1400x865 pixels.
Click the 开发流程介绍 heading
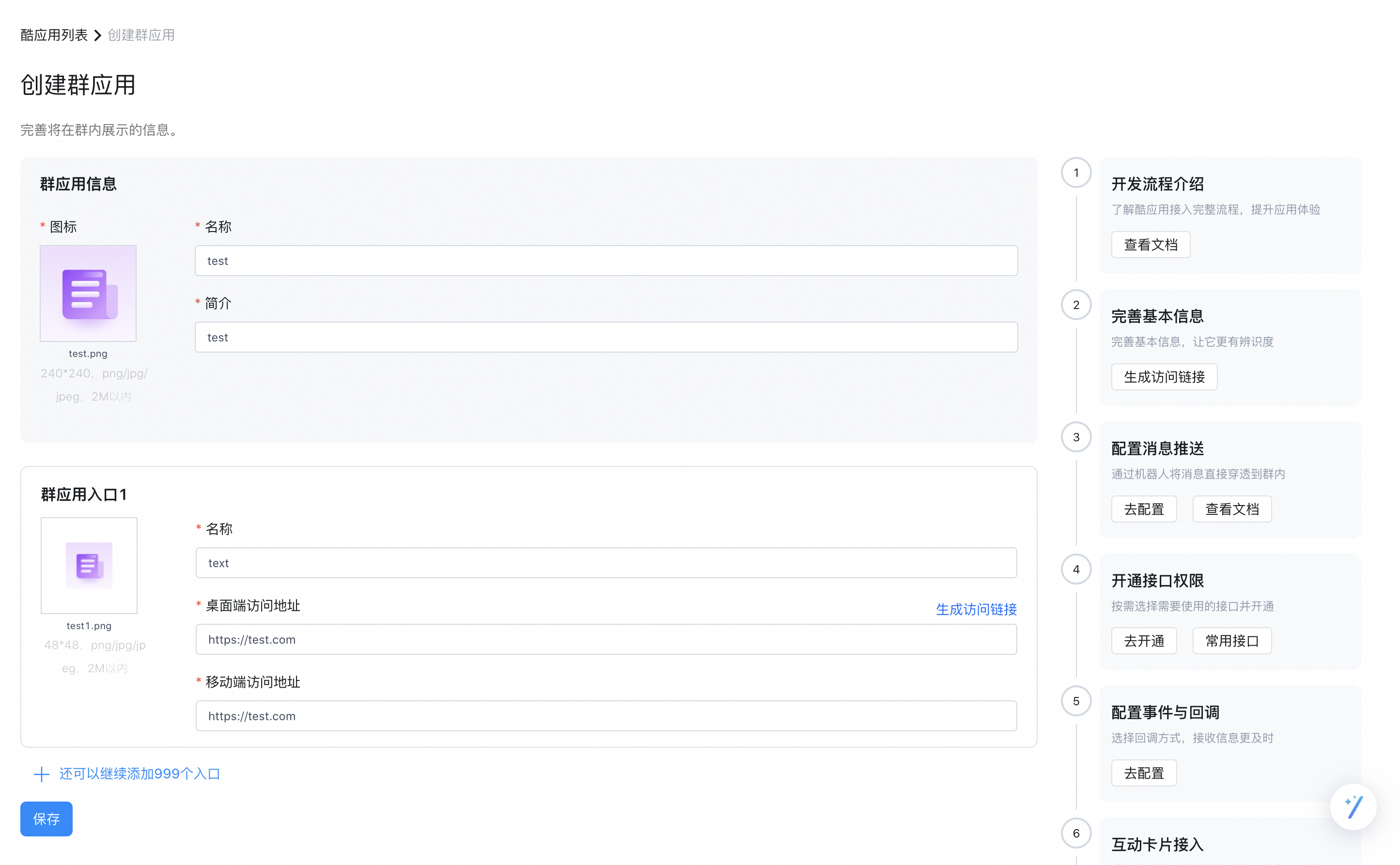1157,184
